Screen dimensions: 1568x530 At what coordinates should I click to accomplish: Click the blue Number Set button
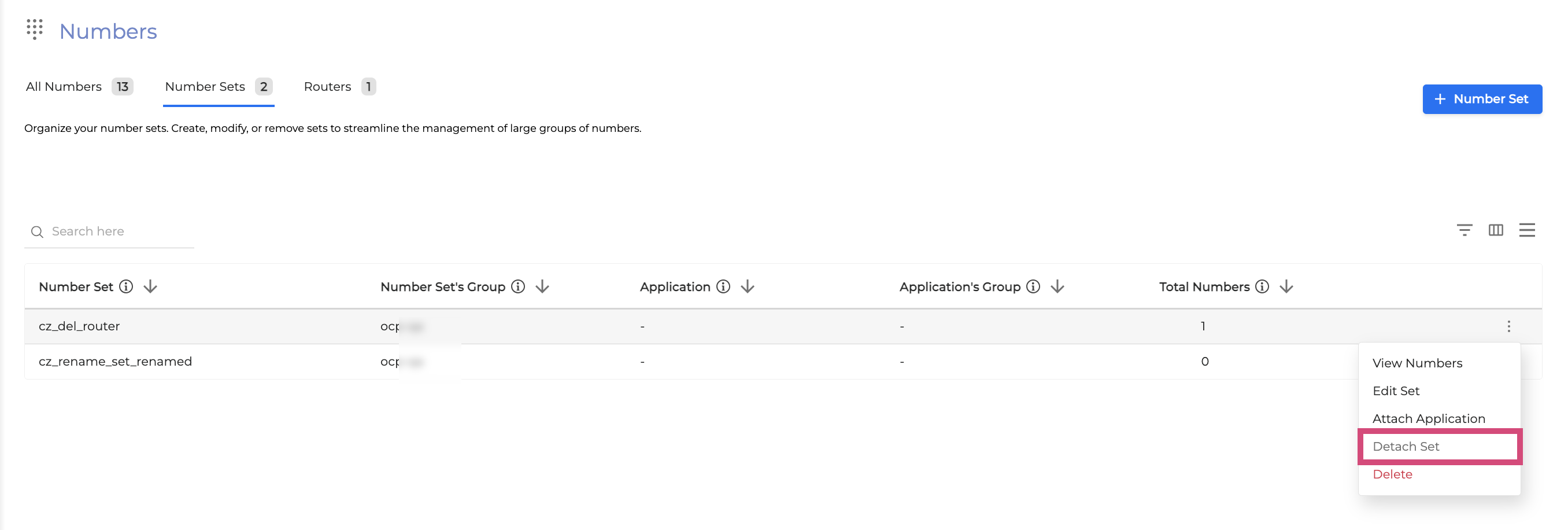click(1482, 100)
